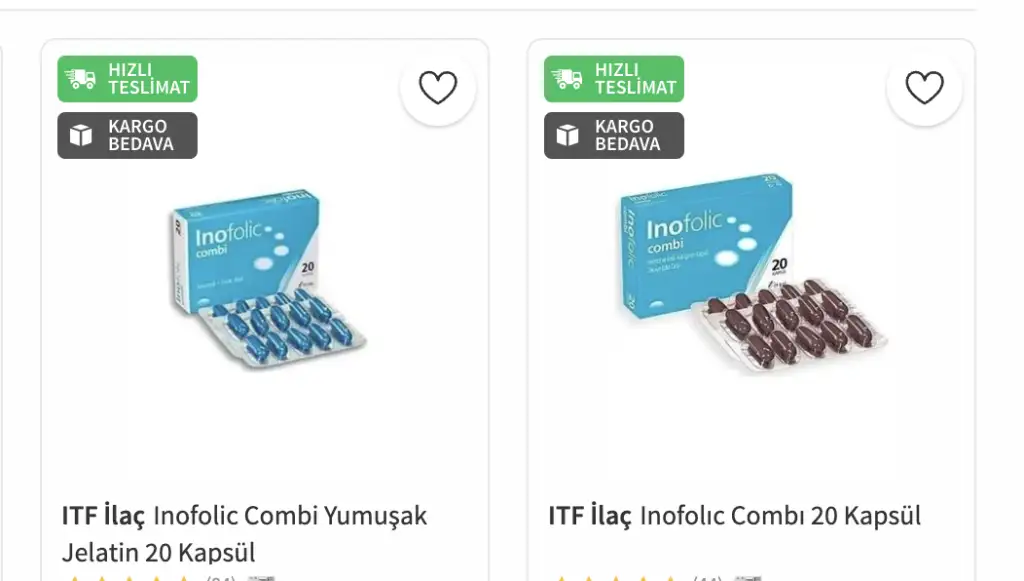The height and width of the screenshot is (581, 1024).
Task: Open the Inofolıc Combı 20 Kapsül title link
Action: pyautogui.click(x=780, y=516)
